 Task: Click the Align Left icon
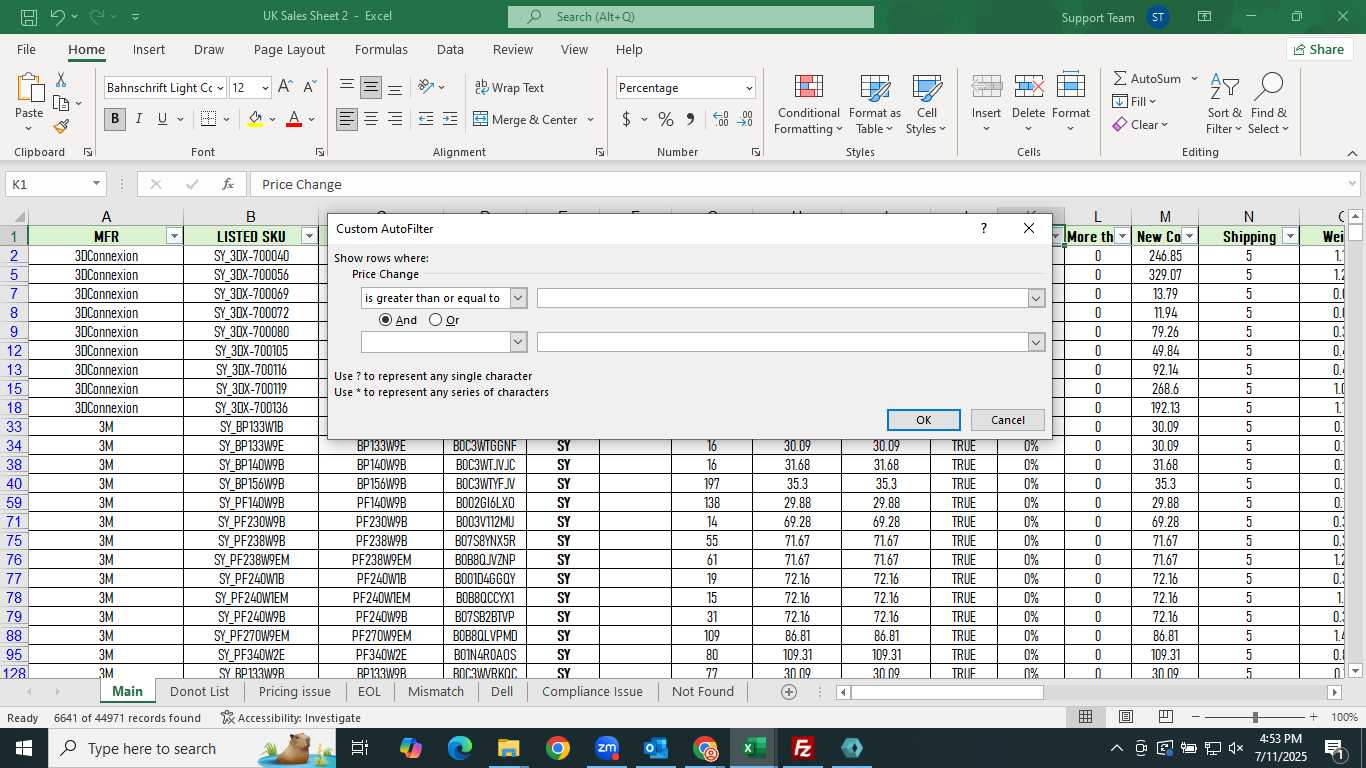(x=347, y=119)
